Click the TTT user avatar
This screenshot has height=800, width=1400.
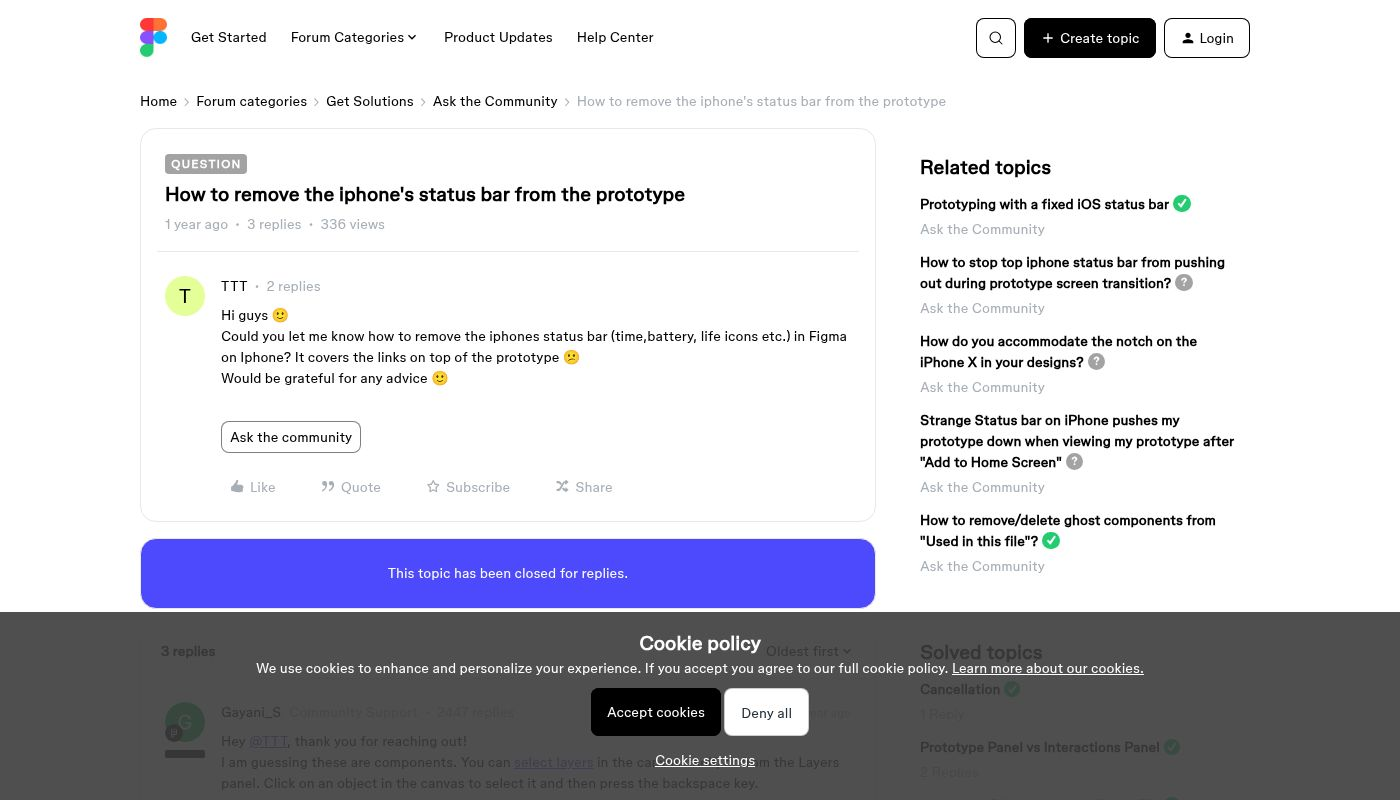click(185, 296)
